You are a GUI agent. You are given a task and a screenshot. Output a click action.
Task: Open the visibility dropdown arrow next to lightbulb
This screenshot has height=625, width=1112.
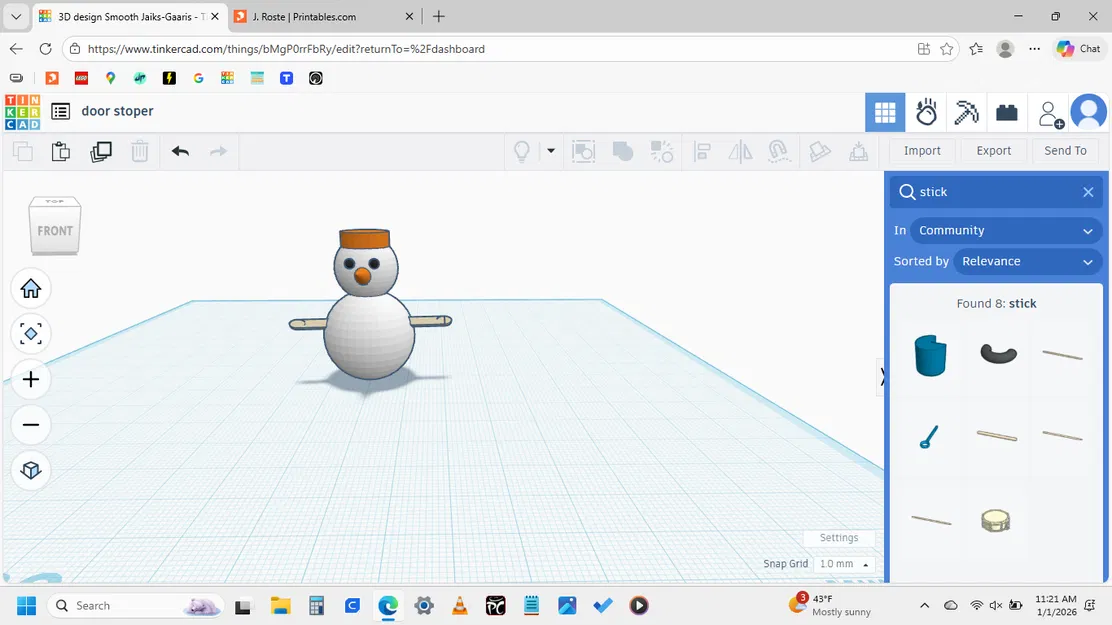click(551, 150)
